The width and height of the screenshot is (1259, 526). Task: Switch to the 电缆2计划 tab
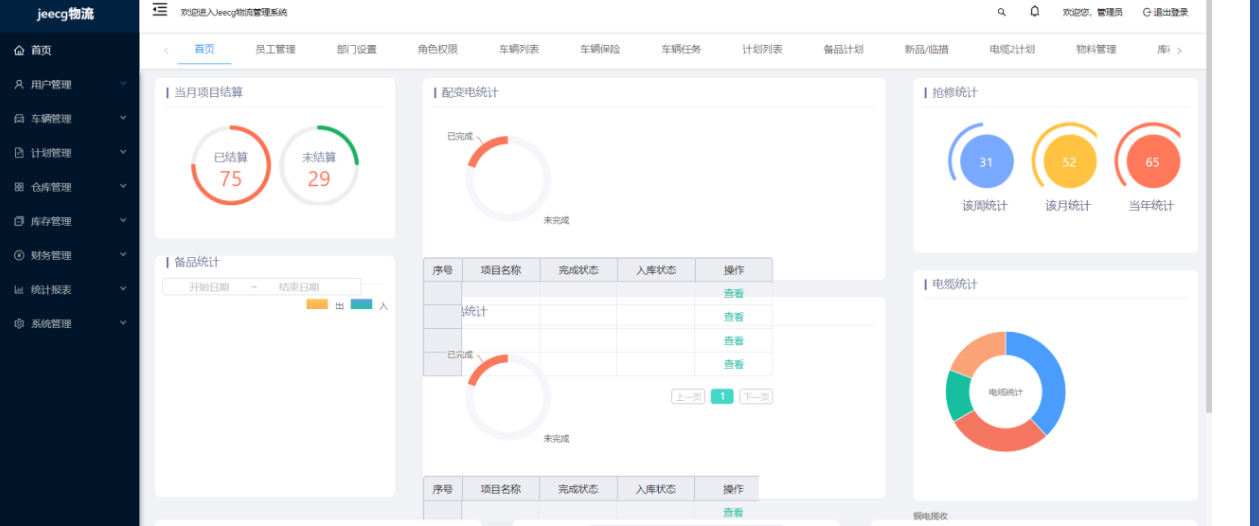1011,49
